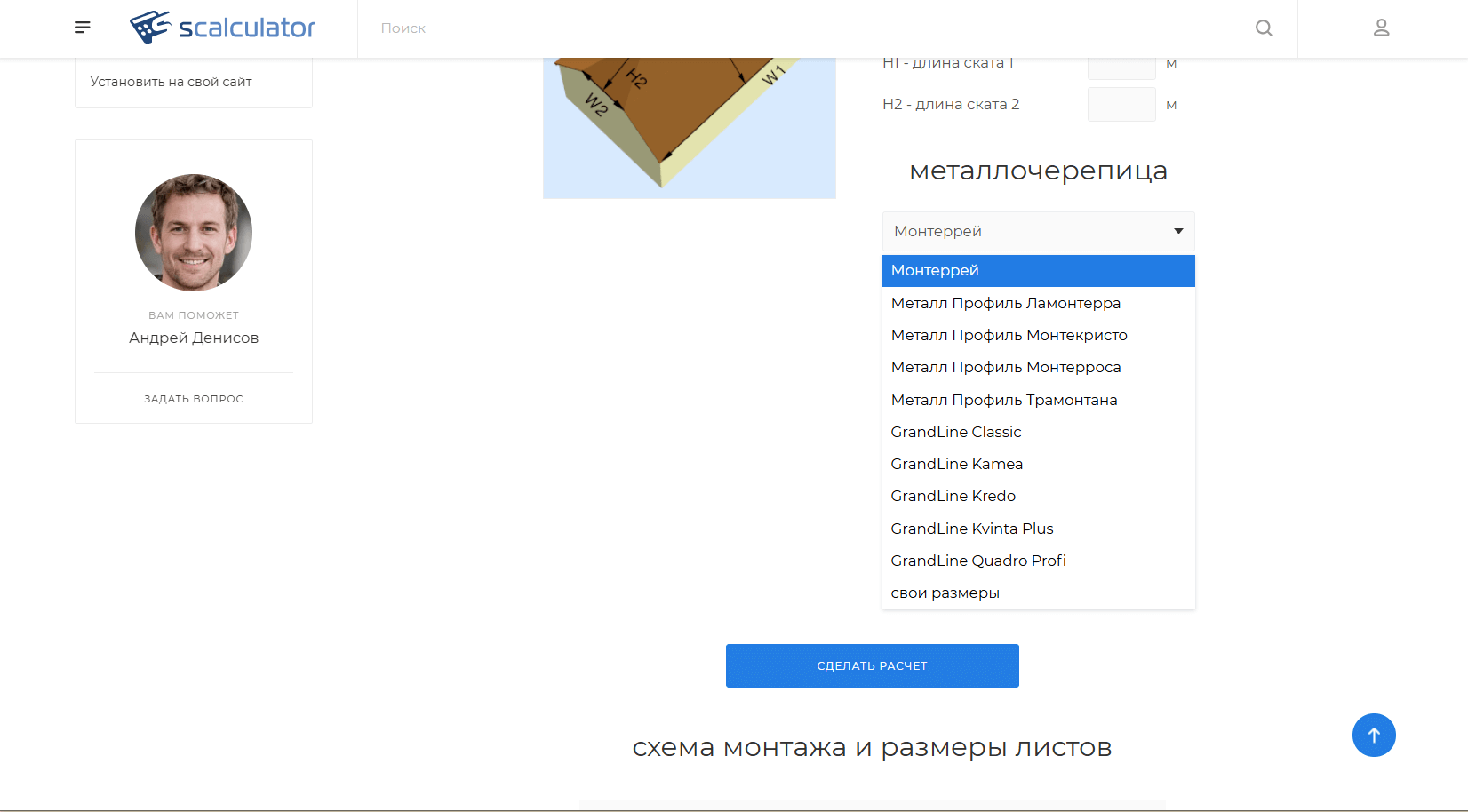Choose 'свои размеры' at list bottom
Image resolution: width=1468 pixels, height=812 pixels.
click(945, 593)
